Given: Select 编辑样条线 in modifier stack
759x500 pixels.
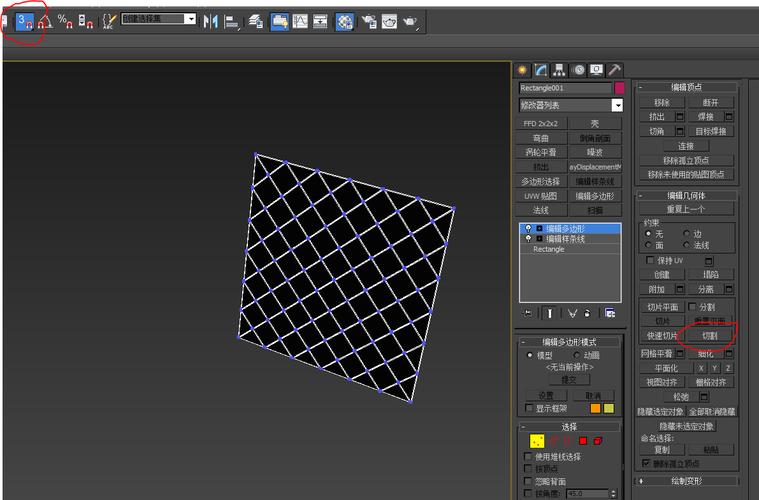Looking at the screenshot, I should (x=565, y=239).
